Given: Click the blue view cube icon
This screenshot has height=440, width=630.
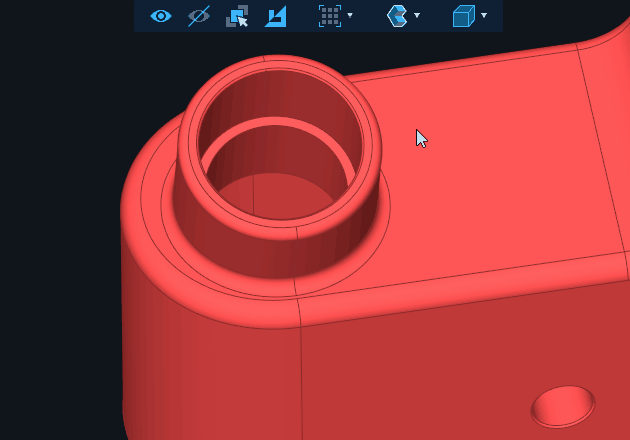Looking at the screenshot, I should pyautogui.click(x=463, y=16).
